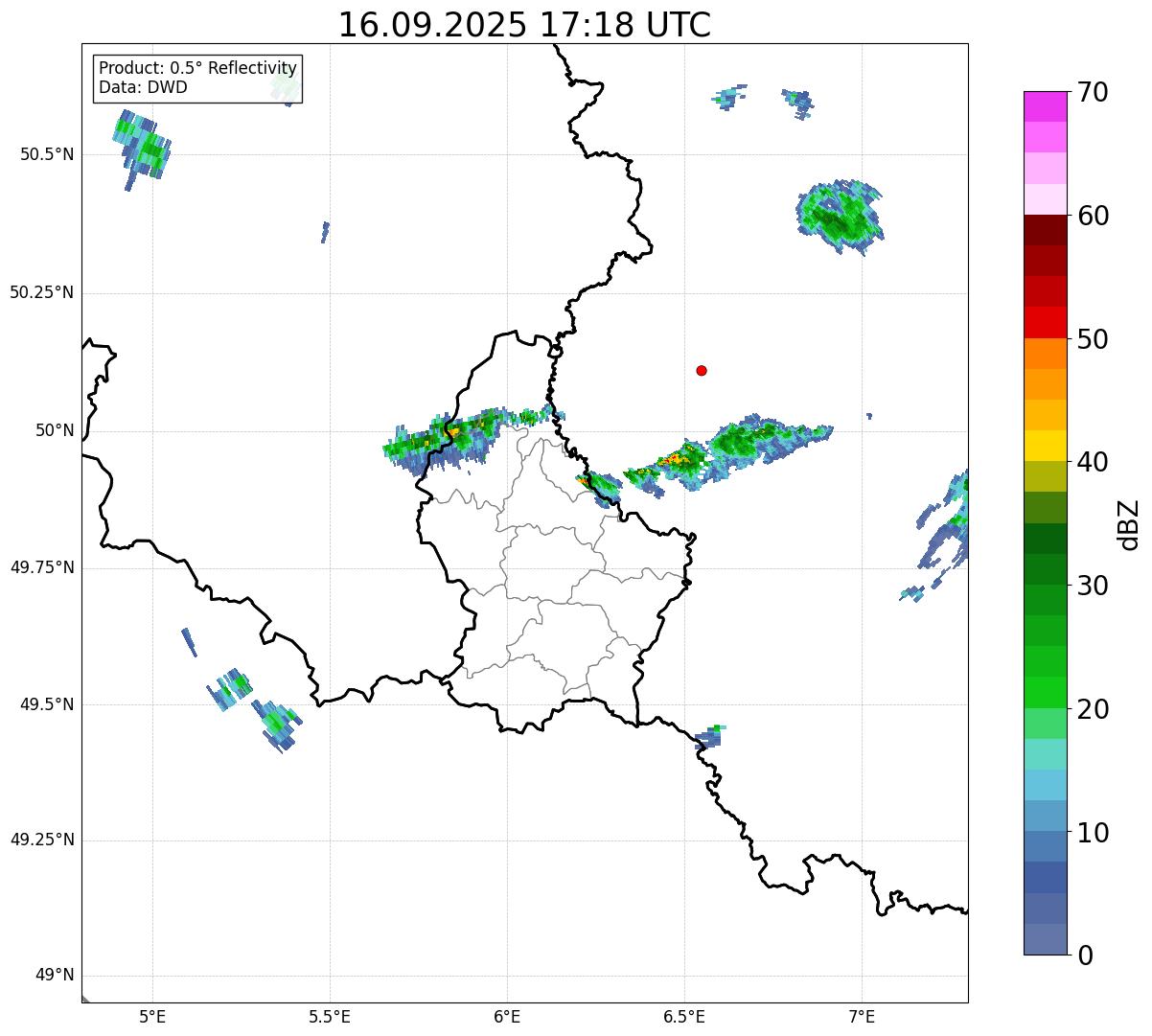The height and width of the screenshot is (1036, 1152).
Task: Click the colorbar tick label "40"
Action: tap(1093, 462)
